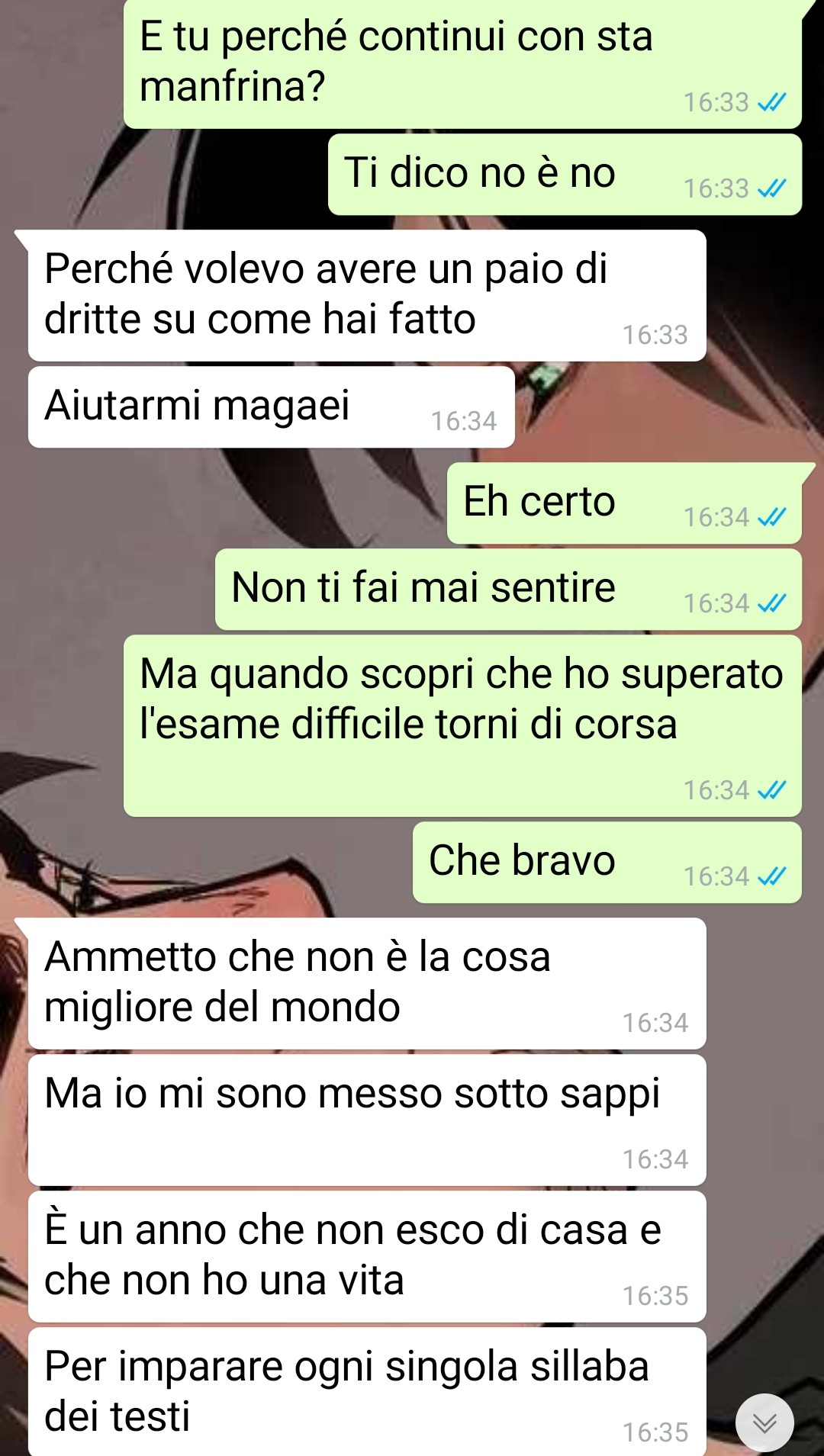Tap the 16:35 timestamp on 'È un anno' message
Screen dimensions: 824x1456
point(655,1296)
